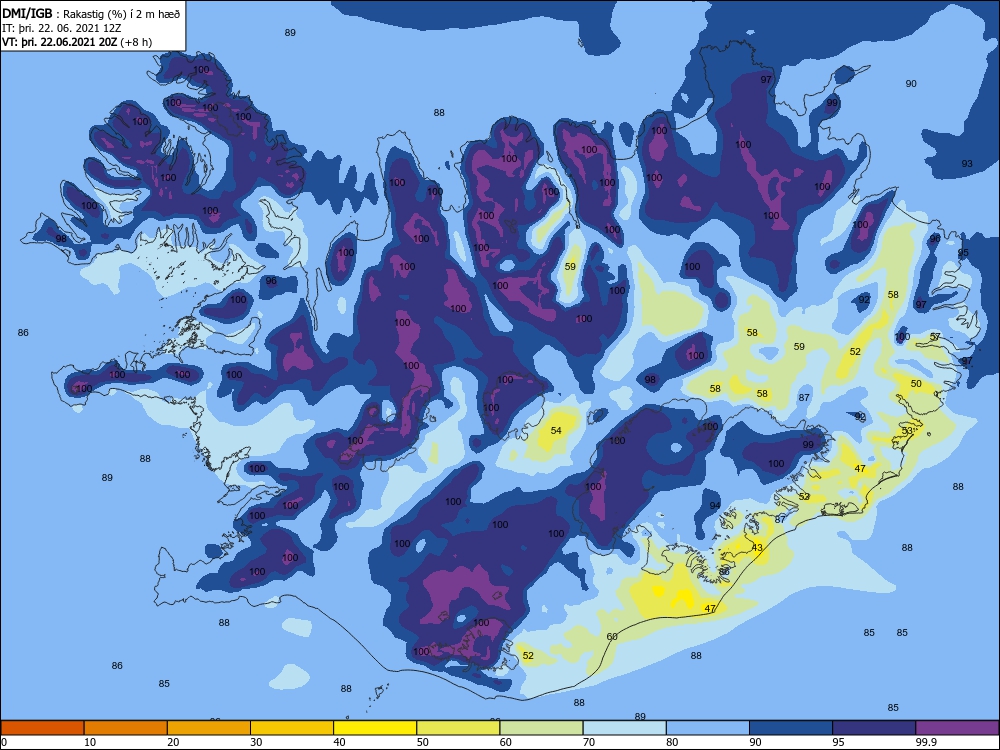Select the light blue 80–90 legend swatch
The image size is (1000, 750).
[x=708, y=728]
